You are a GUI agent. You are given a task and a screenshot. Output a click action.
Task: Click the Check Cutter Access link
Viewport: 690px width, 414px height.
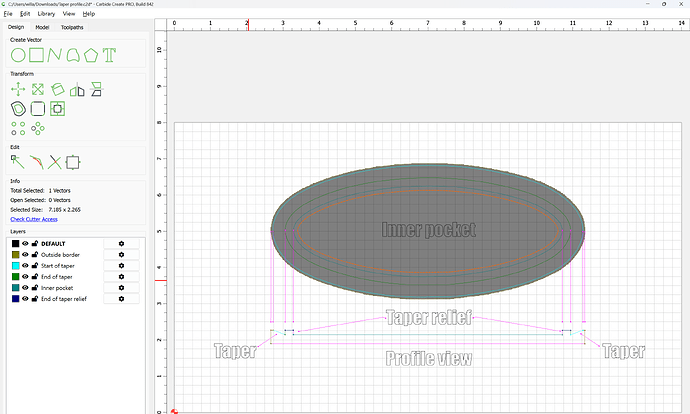tap(34, 218)
